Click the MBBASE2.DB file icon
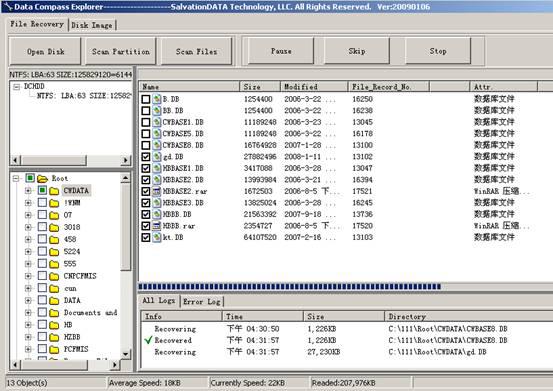This screenshot has height=391, width=553. click(x=157, y=180)
